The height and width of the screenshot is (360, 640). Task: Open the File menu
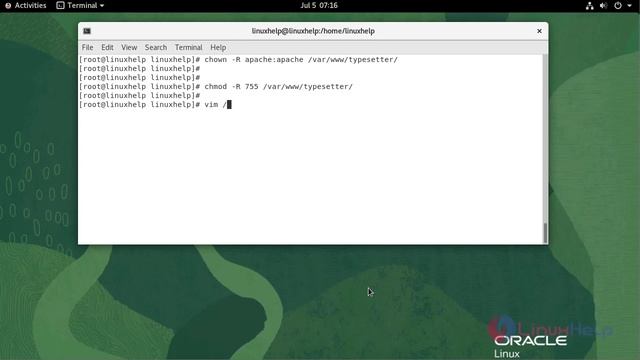tap(87, 47)
